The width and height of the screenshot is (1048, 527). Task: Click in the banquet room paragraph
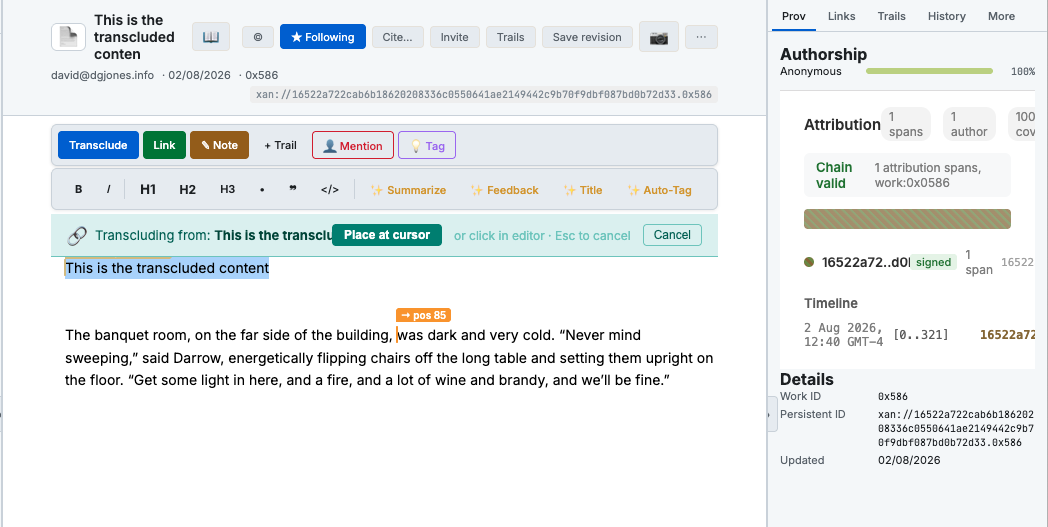[x=389, y=358]
